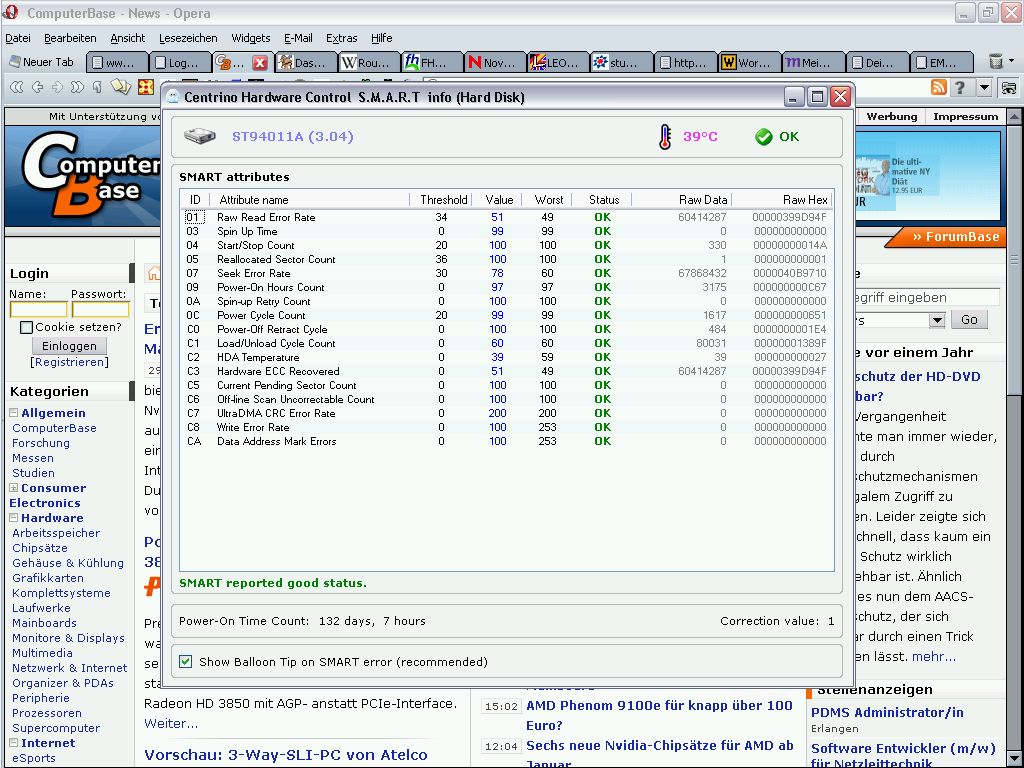1024x768 pixels.
Task: Open the search scope dropdown beside Go
Action: tap(937, 320)
